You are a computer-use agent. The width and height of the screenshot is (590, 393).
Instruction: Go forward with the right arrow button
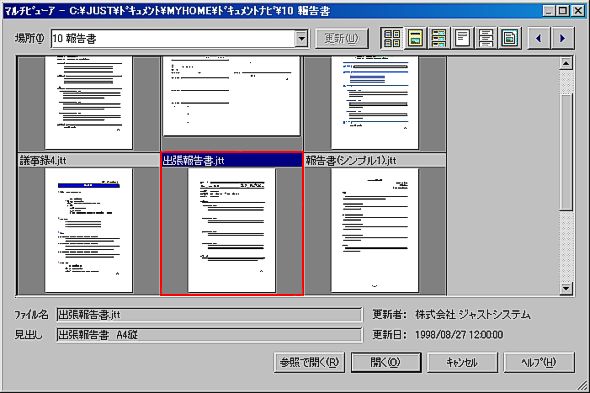[563, 38]
